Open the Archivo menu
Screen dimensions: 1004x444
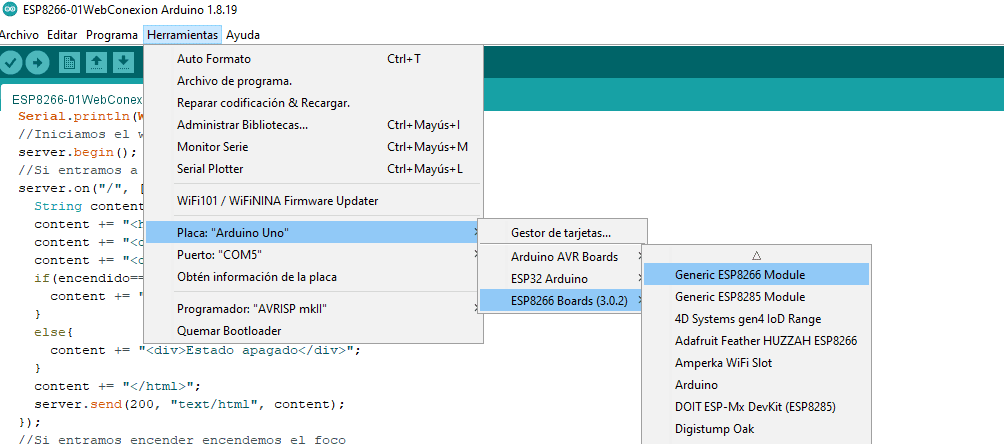pos(19,35)
